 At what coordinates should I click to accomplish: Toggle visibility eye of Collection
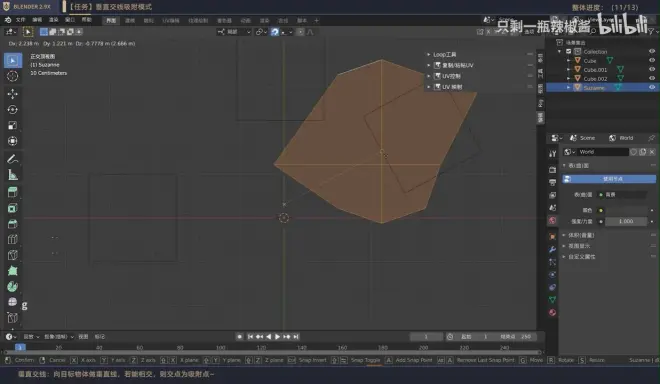[x=652, y=51]
